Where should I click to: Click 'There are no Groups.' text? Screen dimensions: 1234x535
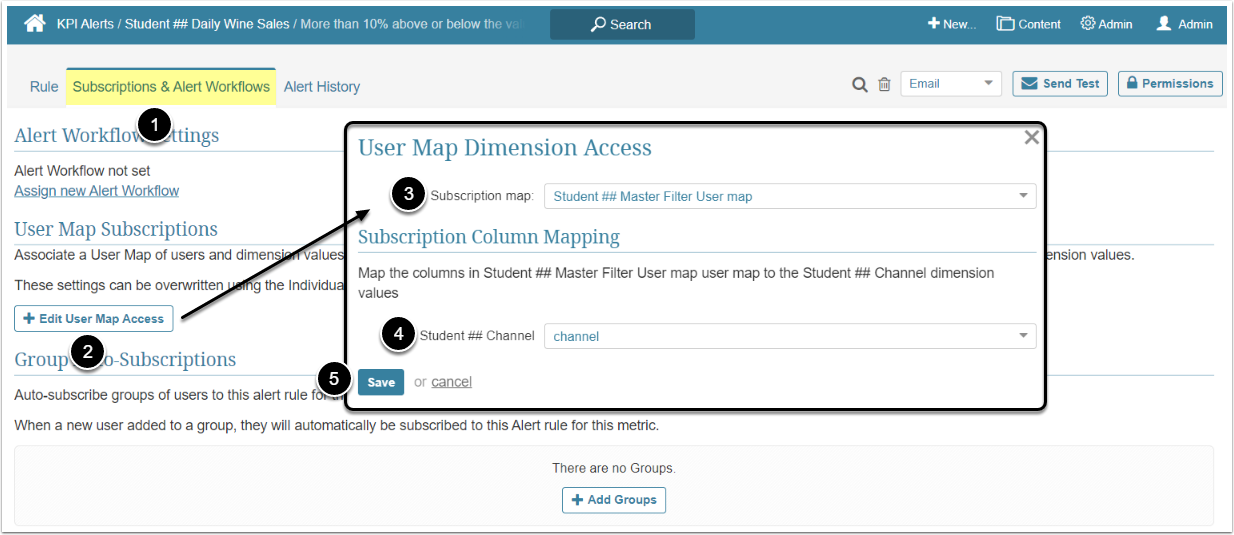click(x=614, y=468)
